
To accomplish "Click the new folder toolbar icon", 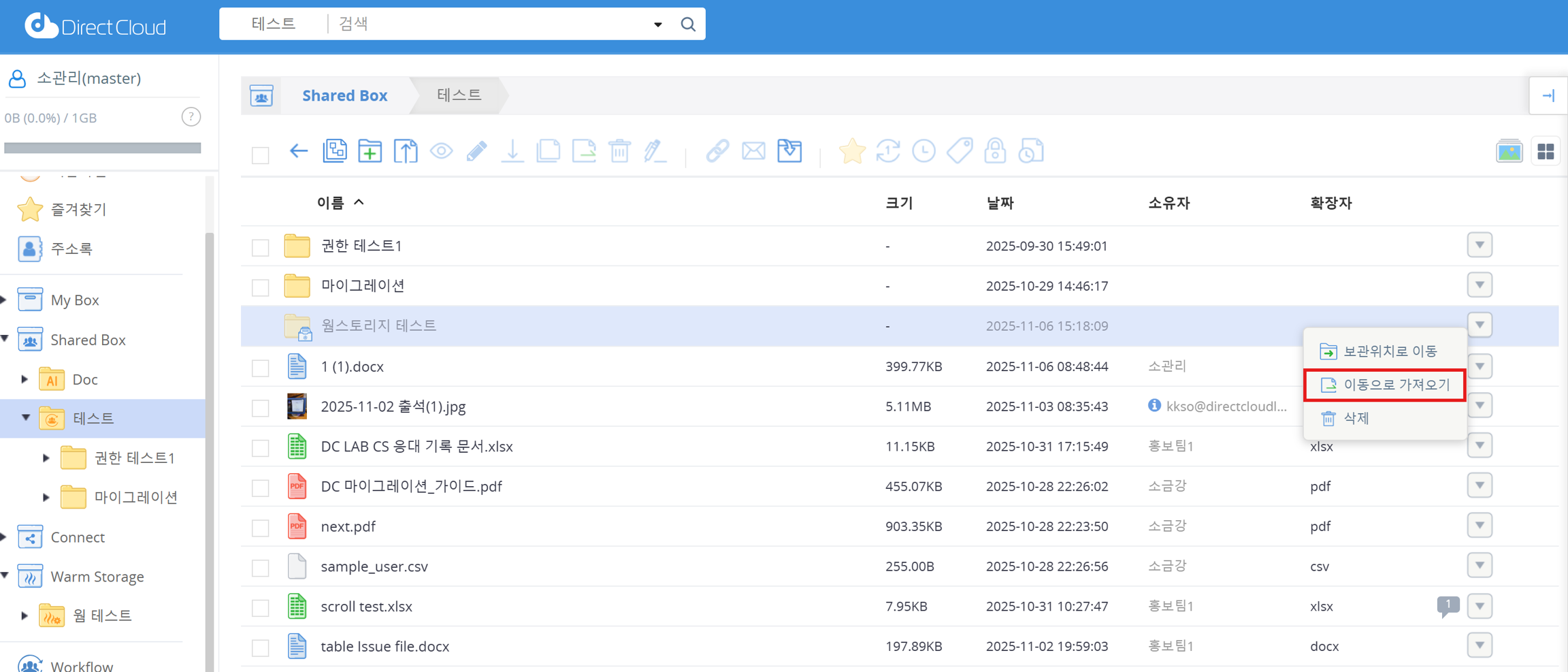I will [x=370, y=151].
